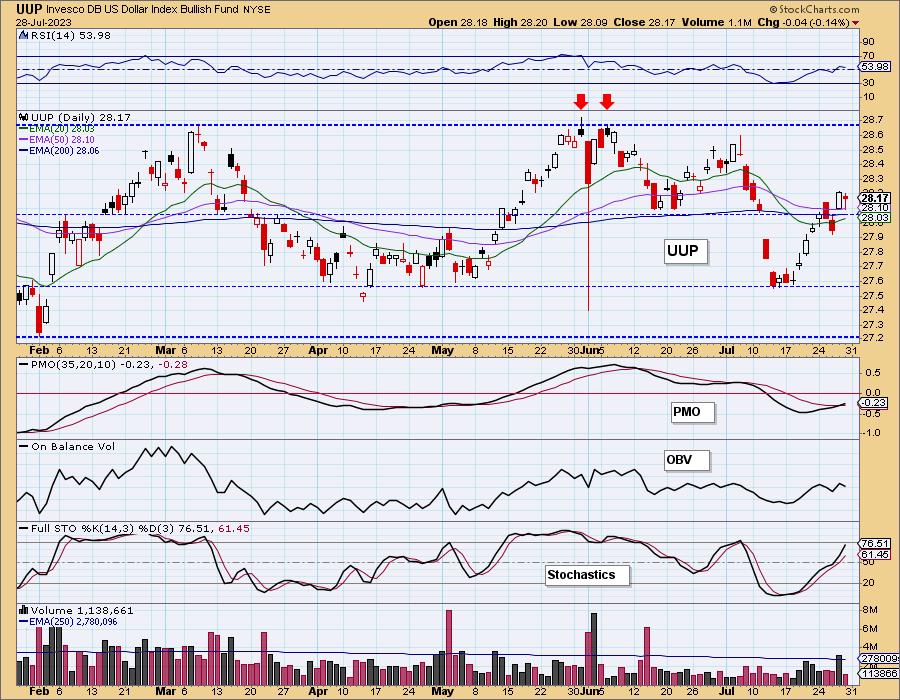
Task: Click the 8M volume axis label
Action: point(869,609)
